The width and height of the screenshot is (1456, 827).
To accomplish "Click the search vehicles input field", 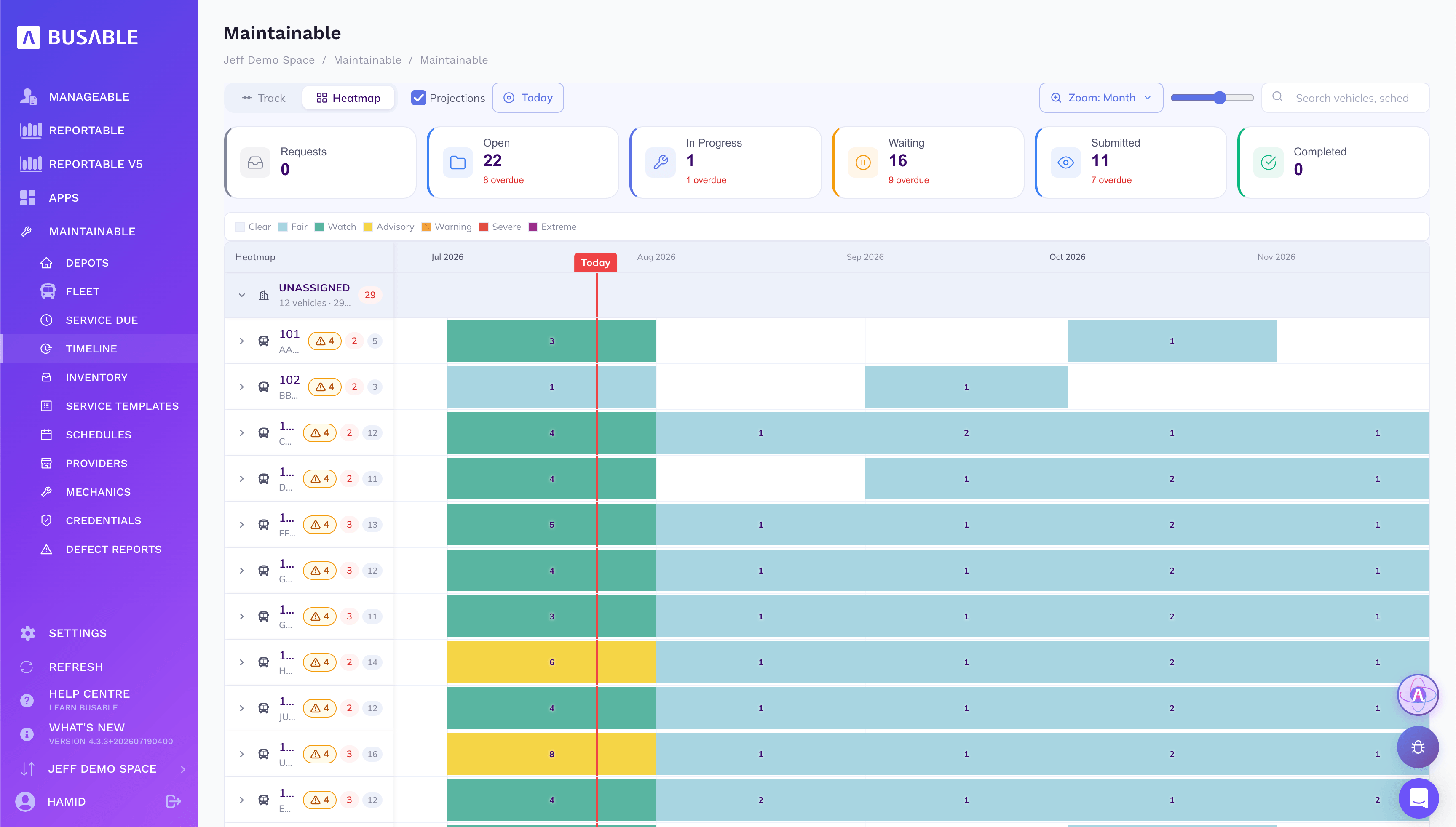I will click(x=1346, y=98).
